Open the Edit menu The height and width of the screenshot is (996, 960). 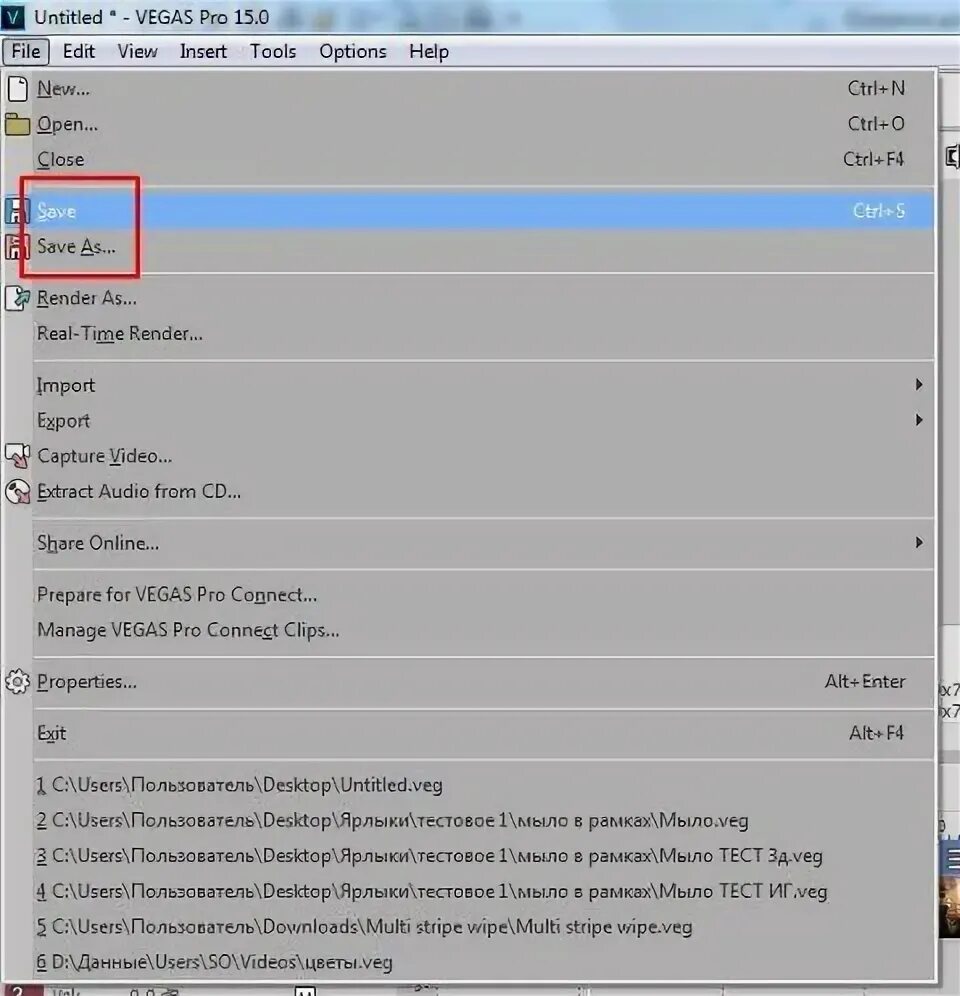pos(78,51)
